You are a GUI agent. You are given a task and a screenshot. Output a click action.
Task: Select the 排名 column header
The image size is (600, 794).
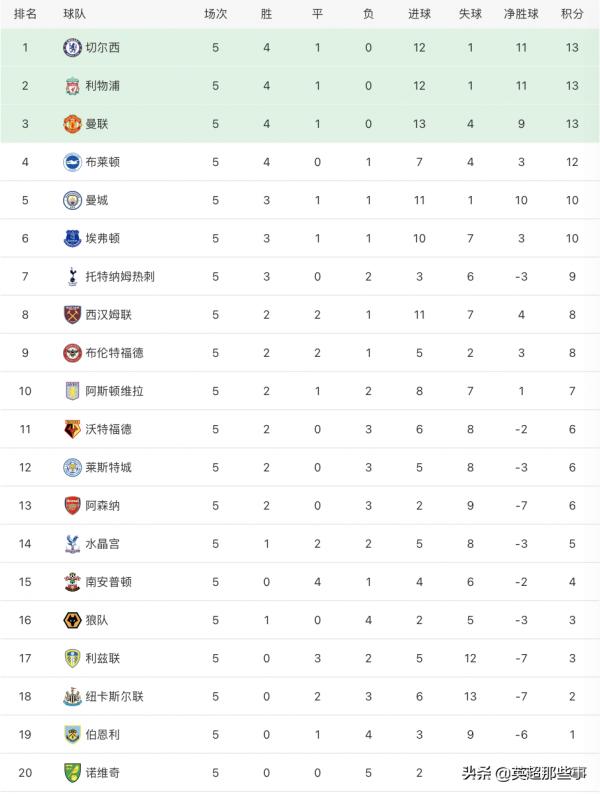(26, 14)
